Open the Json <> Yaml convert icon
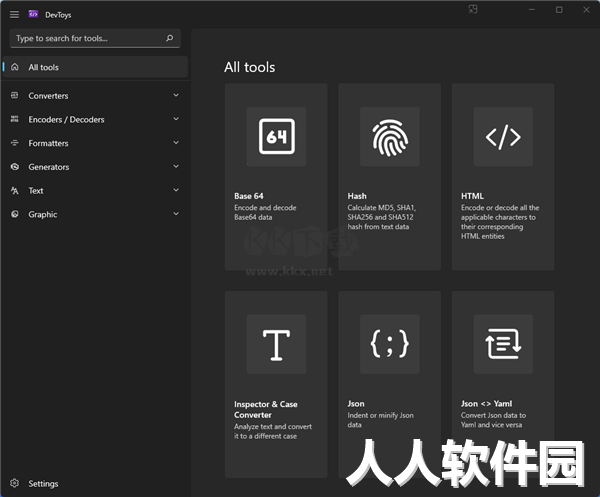The image size is (600, 497). click(503, 344)
